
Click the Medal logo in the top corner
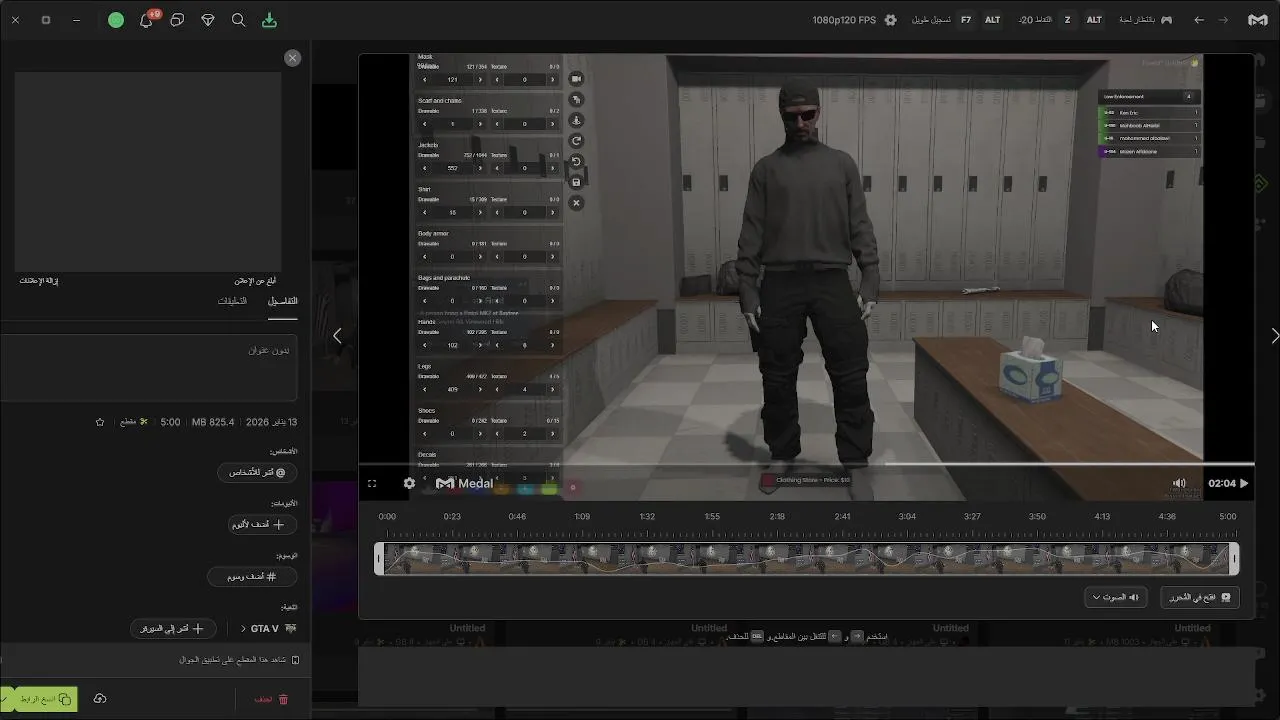(1257, 20)
